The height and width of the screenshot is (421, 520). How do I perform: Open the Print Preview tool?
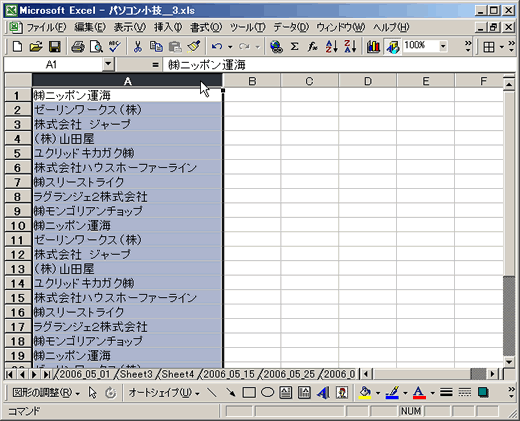pyautogui.click(x=96, y=46)
